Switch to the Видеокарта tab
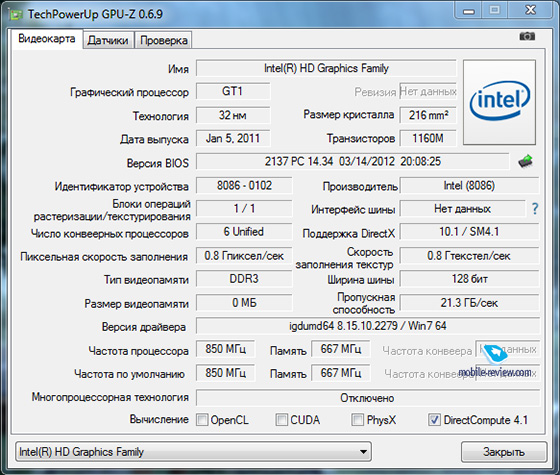The width and height of the screenshot is (560, 475). 47,39
